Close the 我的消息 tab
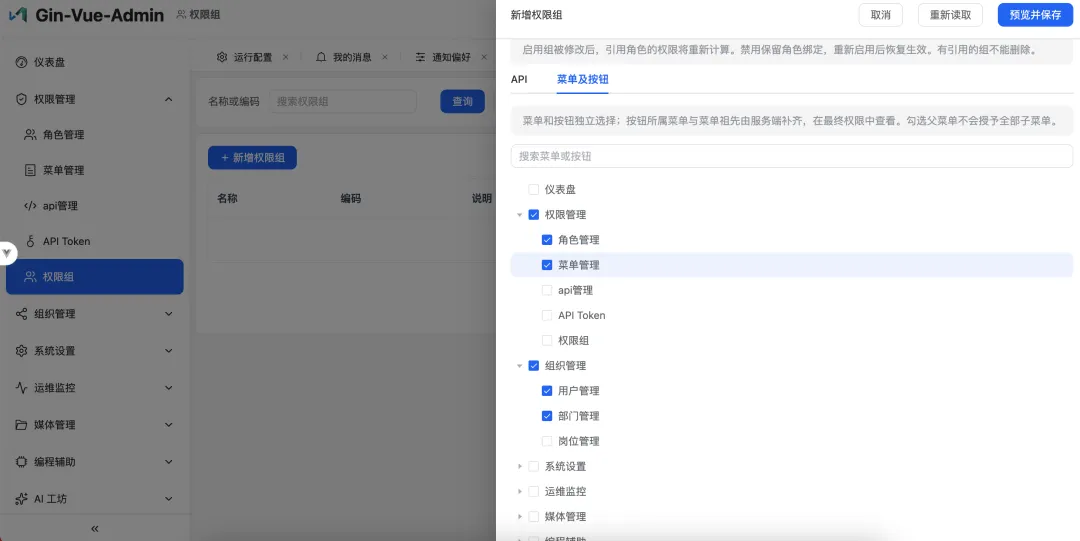The image size is (1080, 541). tap(385, 57)
